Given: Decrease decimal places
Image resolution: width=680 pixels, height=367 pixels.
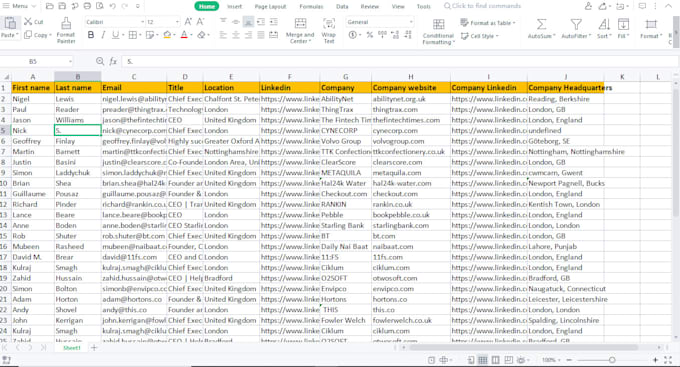Looking at the screenshot, I should [408, 35].
